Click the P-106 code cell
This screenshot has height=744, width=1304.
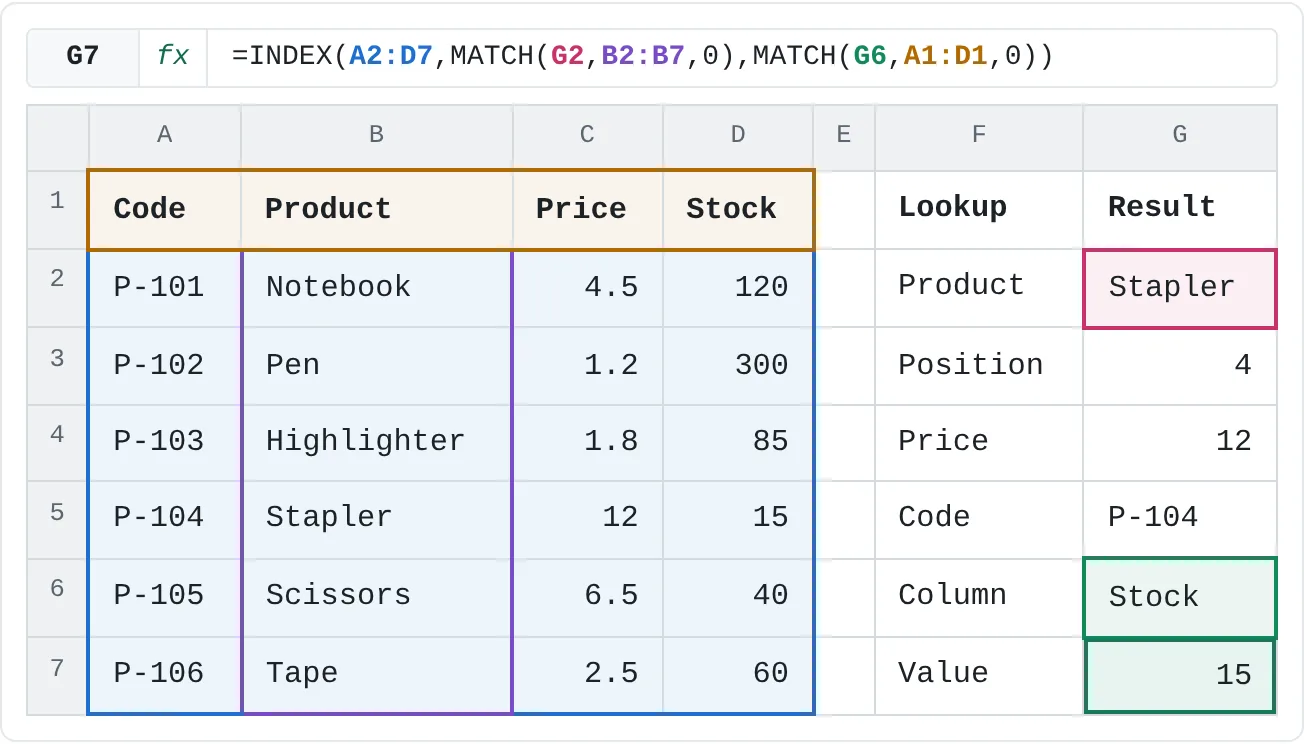click(x=165, y=673)
